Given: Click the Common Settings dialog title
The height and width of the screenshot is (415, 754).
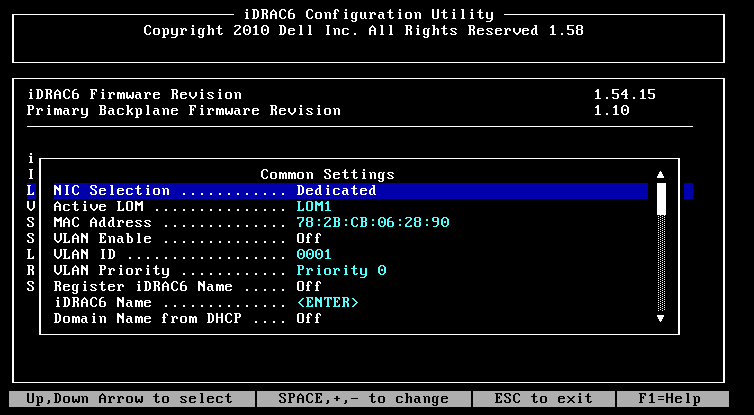Looking at the screenshot, I should click(x=327, y=174).
